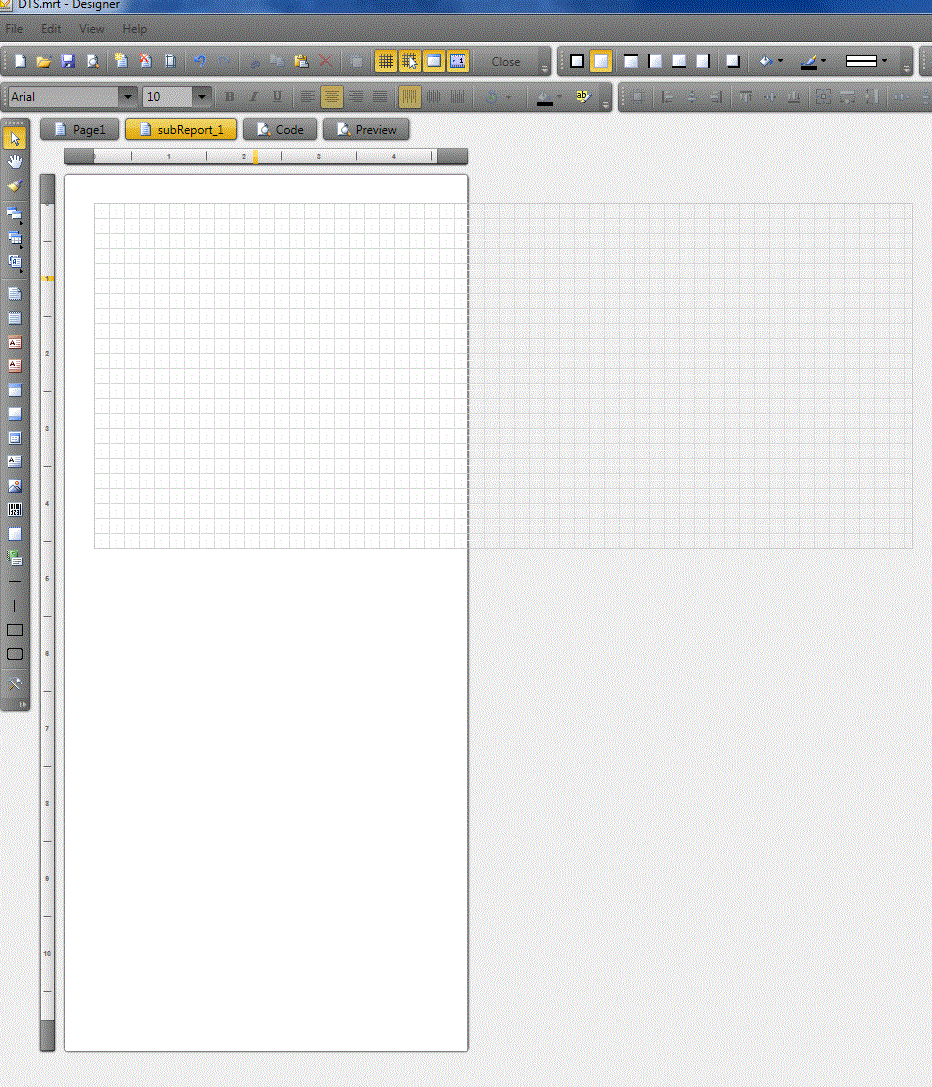Open the border color brush dropdown arrow
The height and width of the screenshot is (1087, 932).
[823, 61]
